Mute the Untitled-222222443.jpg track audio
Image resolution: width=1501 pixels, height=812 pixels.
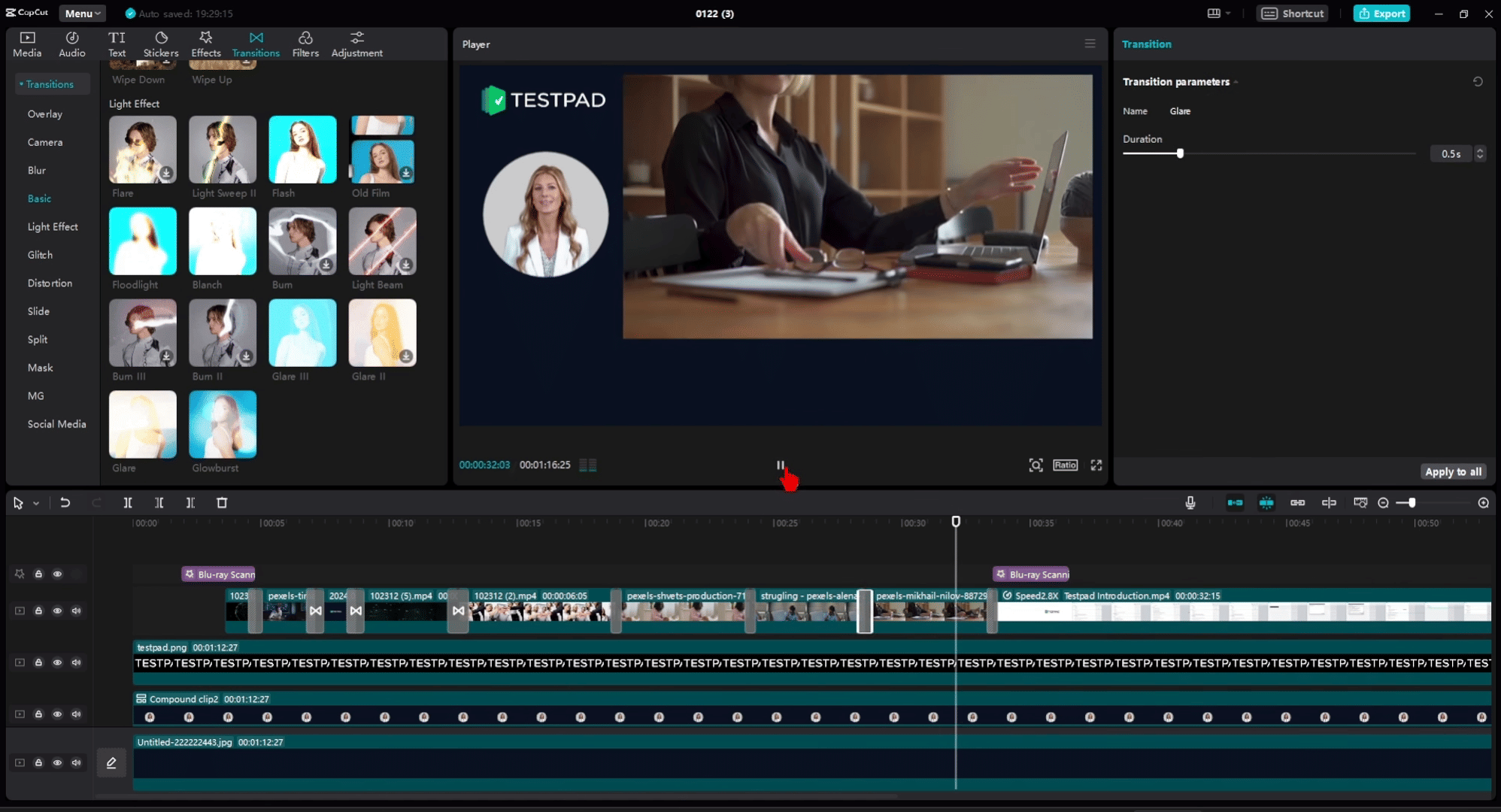(76, 762)
